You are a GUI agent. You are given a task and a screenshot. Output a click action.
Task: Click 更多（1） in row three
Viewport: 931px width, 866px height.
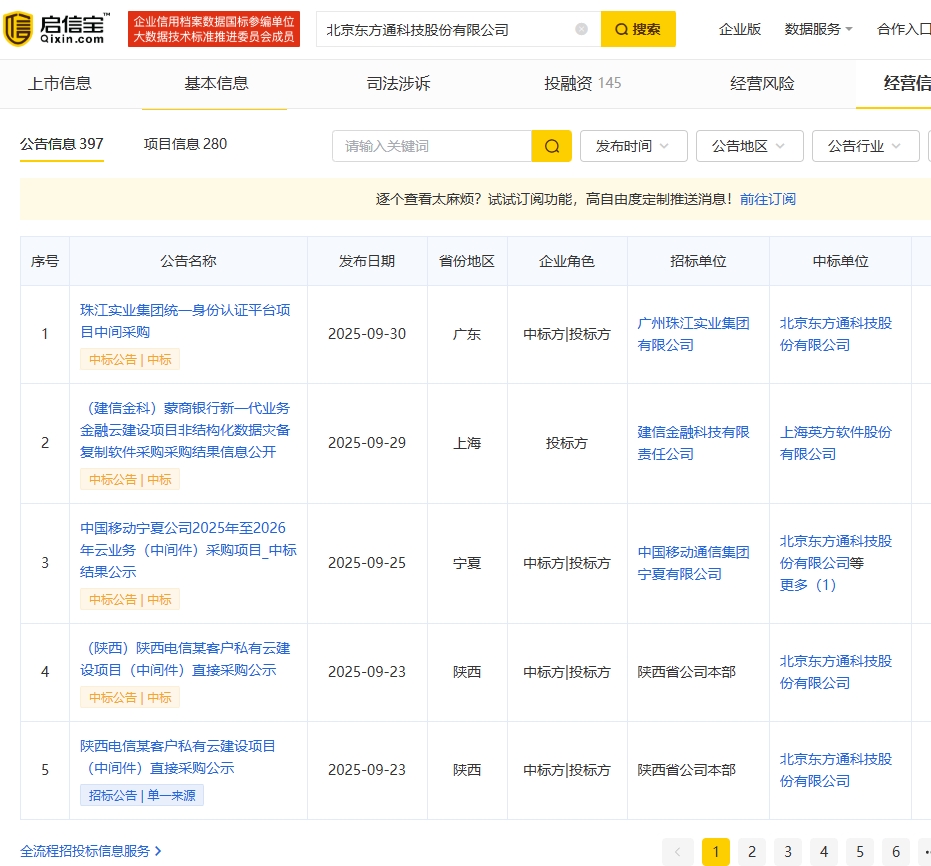pyautogui.click(x=808, y=585)
